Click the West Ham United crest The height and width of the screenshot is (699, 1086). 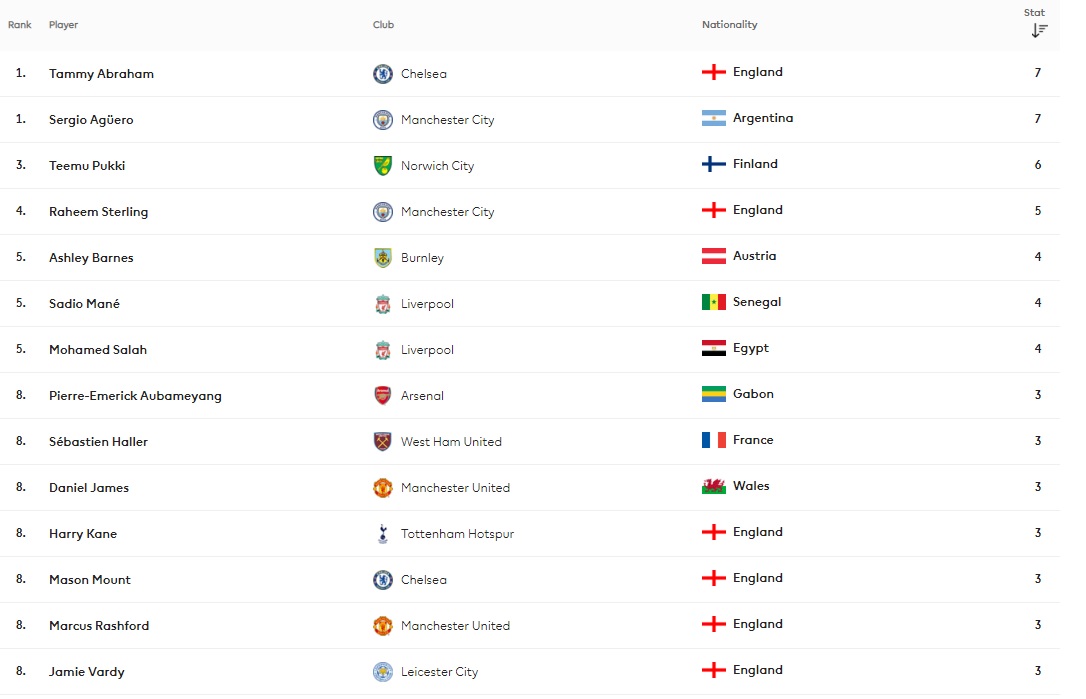(382, 441)
